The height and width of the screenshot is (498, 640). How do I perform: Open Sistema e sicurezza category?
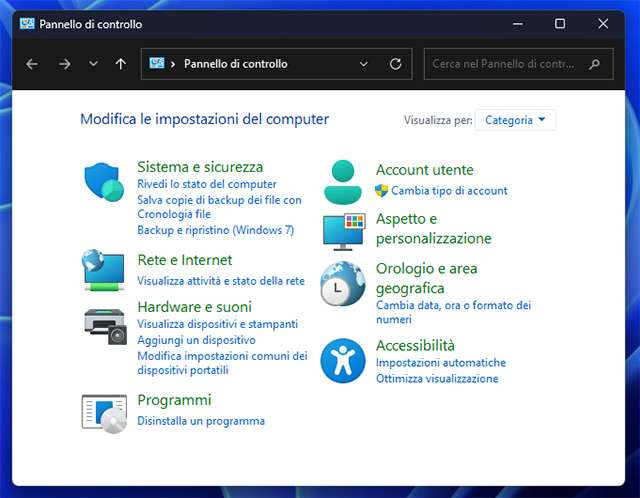200,167
